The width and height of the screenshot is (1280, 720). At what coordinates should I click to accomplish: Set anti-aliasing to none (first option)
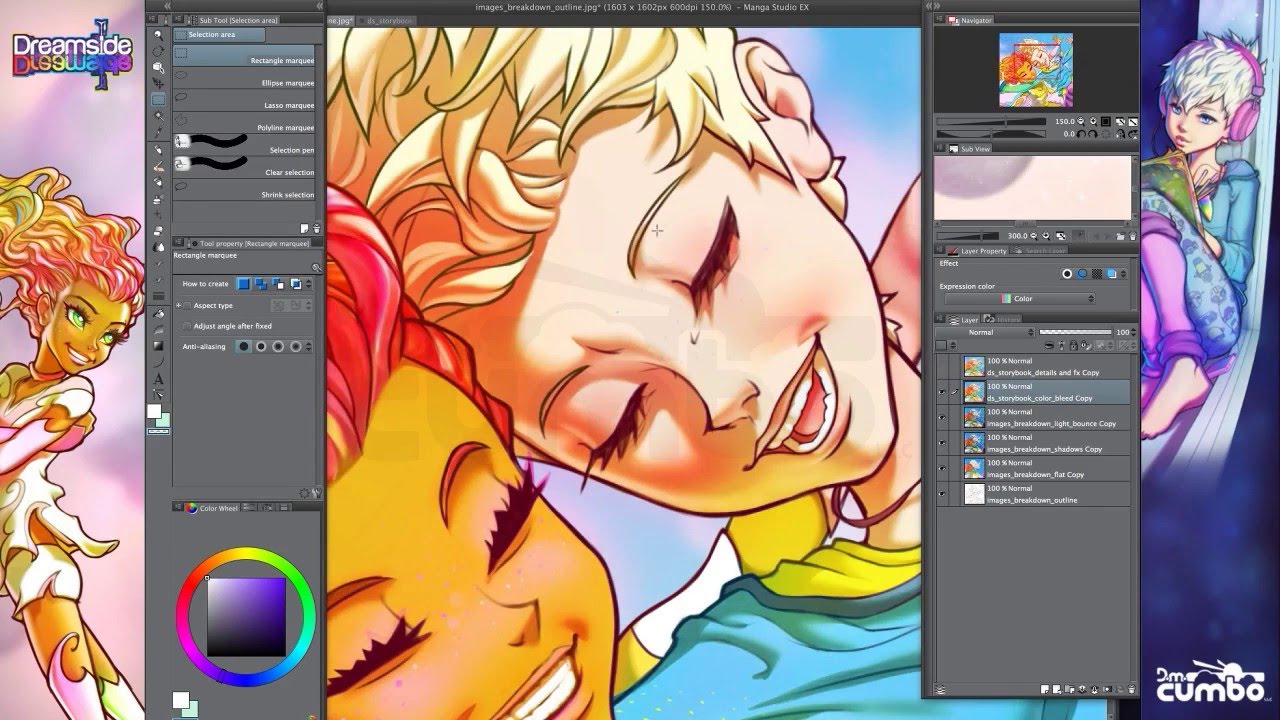pyautogui.click(x=243, y=346)
